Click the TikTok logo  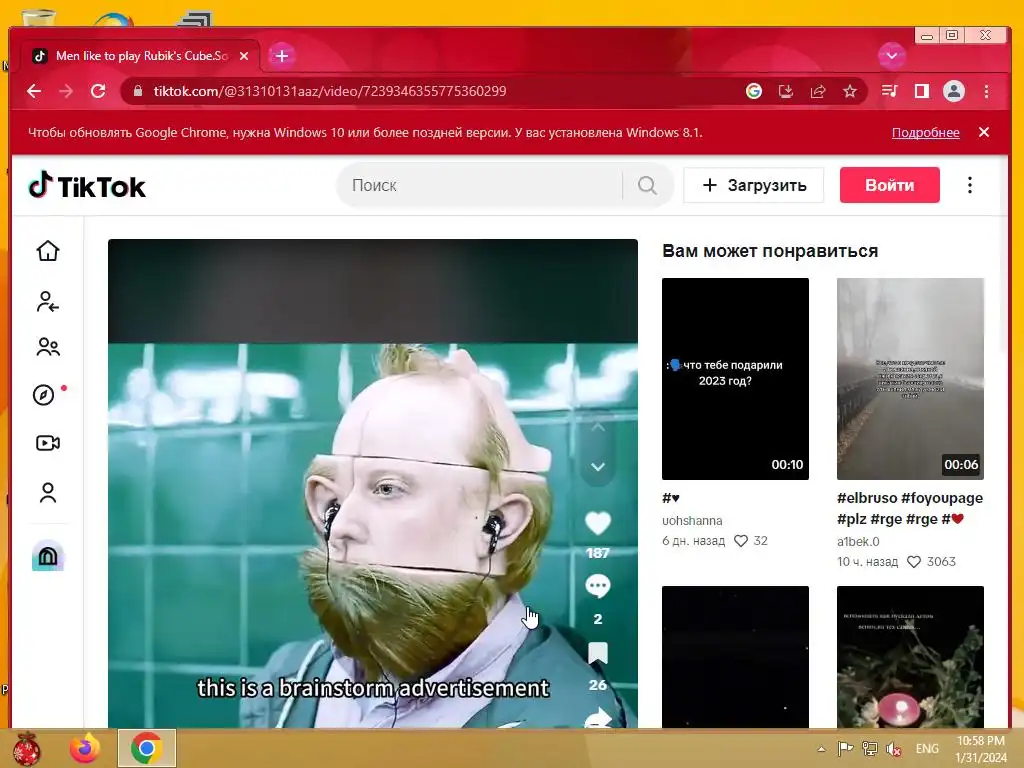pyautogui.click(x=87, y=186)
